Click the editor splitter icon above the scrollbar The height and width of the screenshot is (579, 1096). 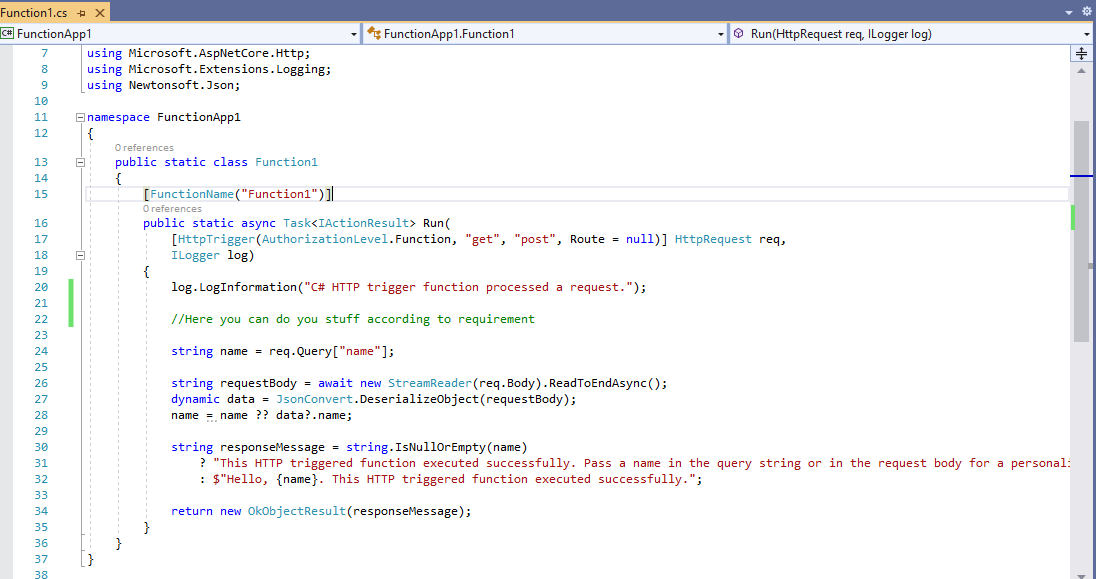tap(1081, 53)
